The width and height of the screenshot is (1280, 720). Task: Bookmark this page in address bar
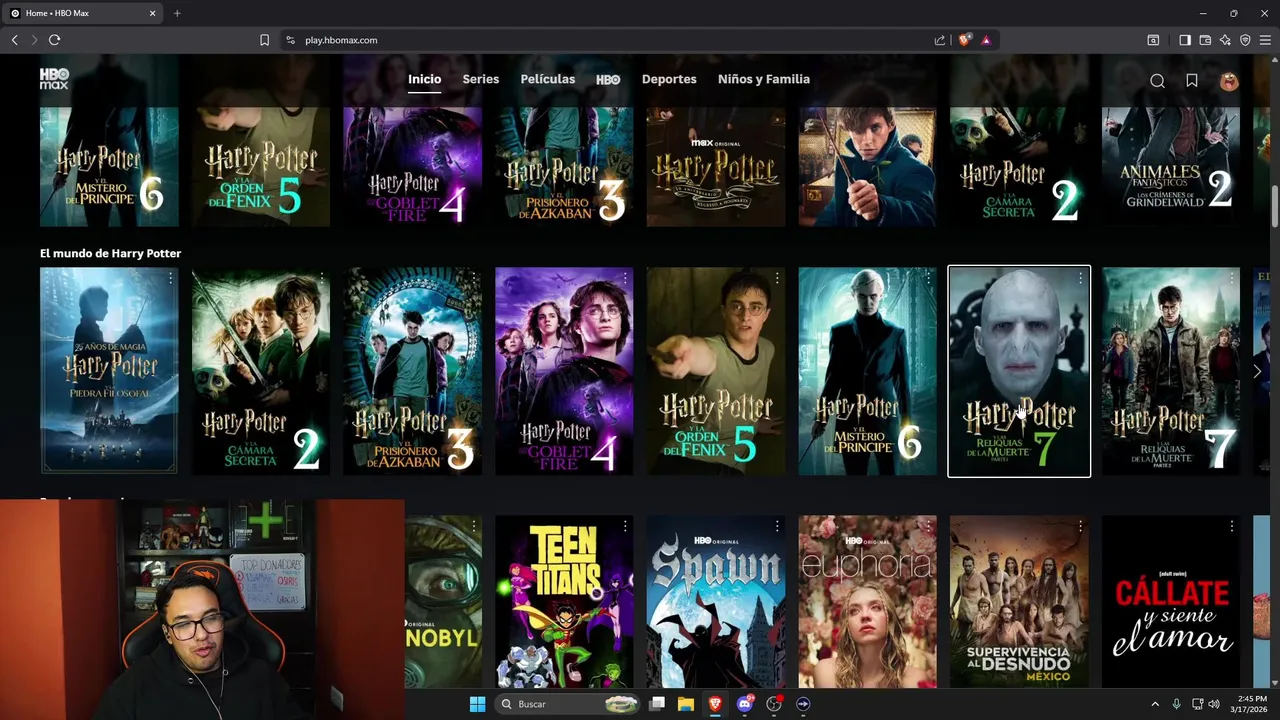(264, 40)
